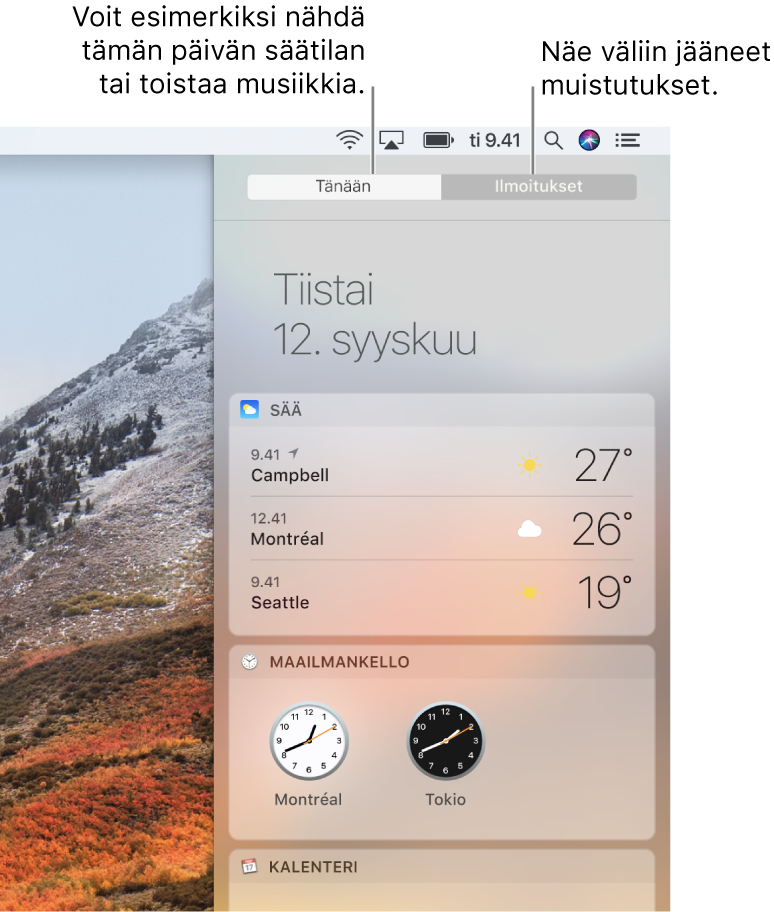Click the 9.41 time above Seattle

(x=265, y=582)
